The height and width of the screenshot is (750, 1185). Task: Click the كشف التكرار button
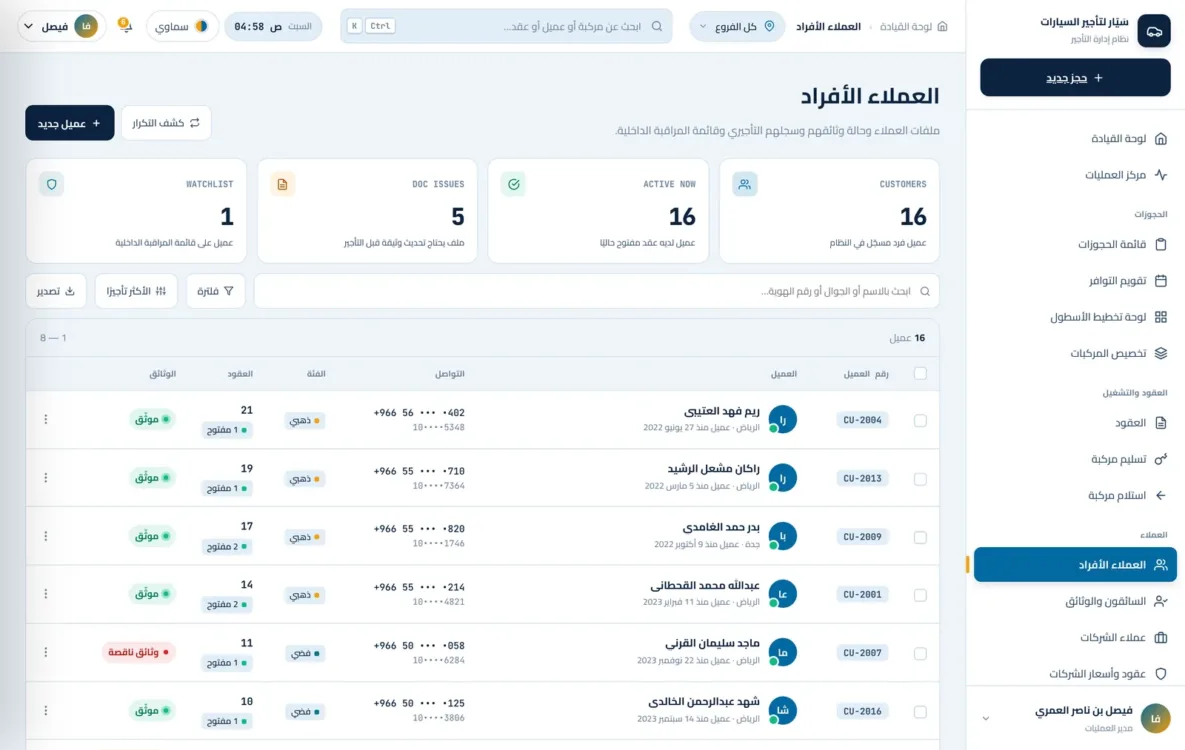[x=166, y=122]
